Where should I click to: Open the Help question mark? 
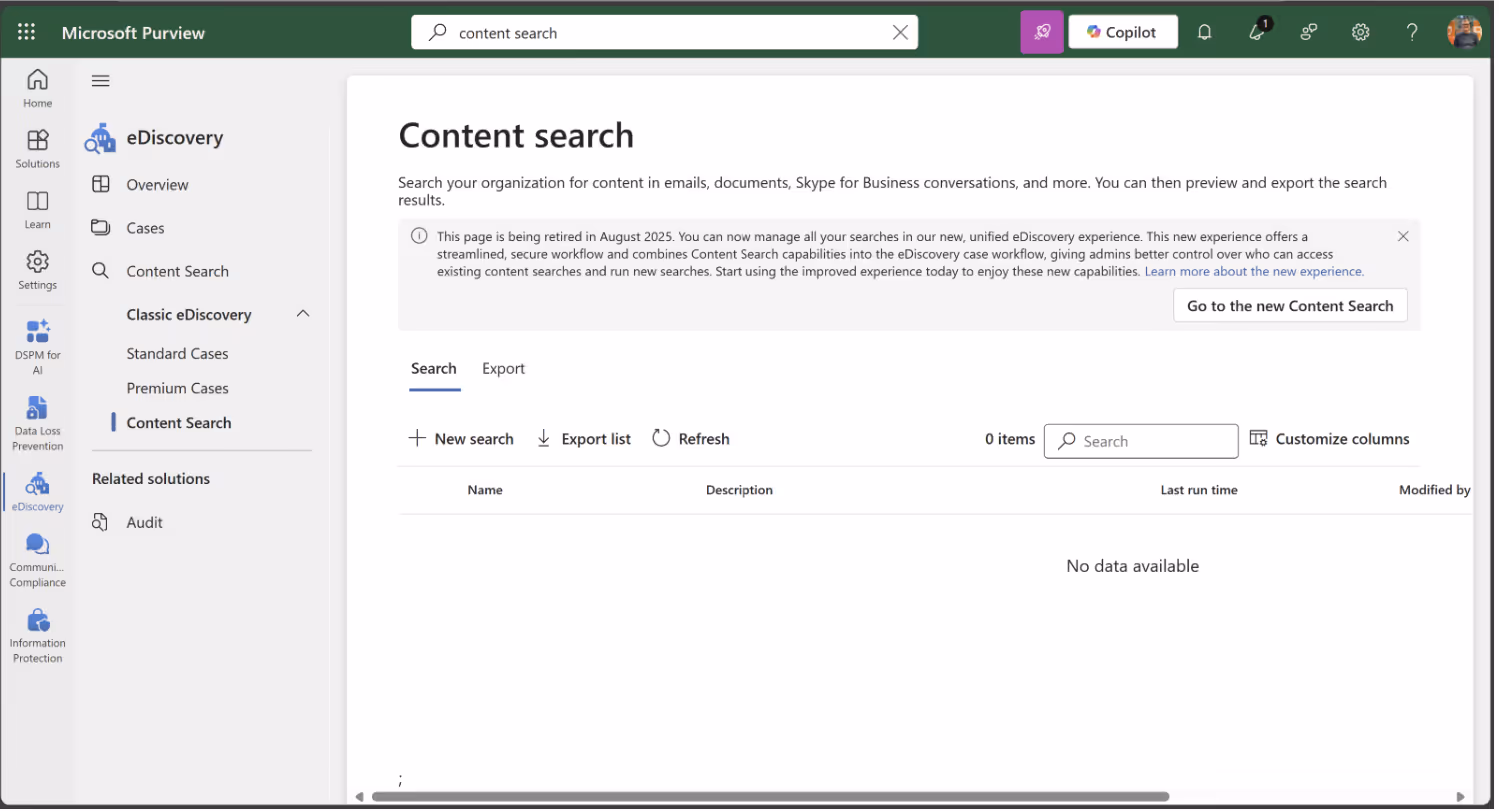(1412, 32)
